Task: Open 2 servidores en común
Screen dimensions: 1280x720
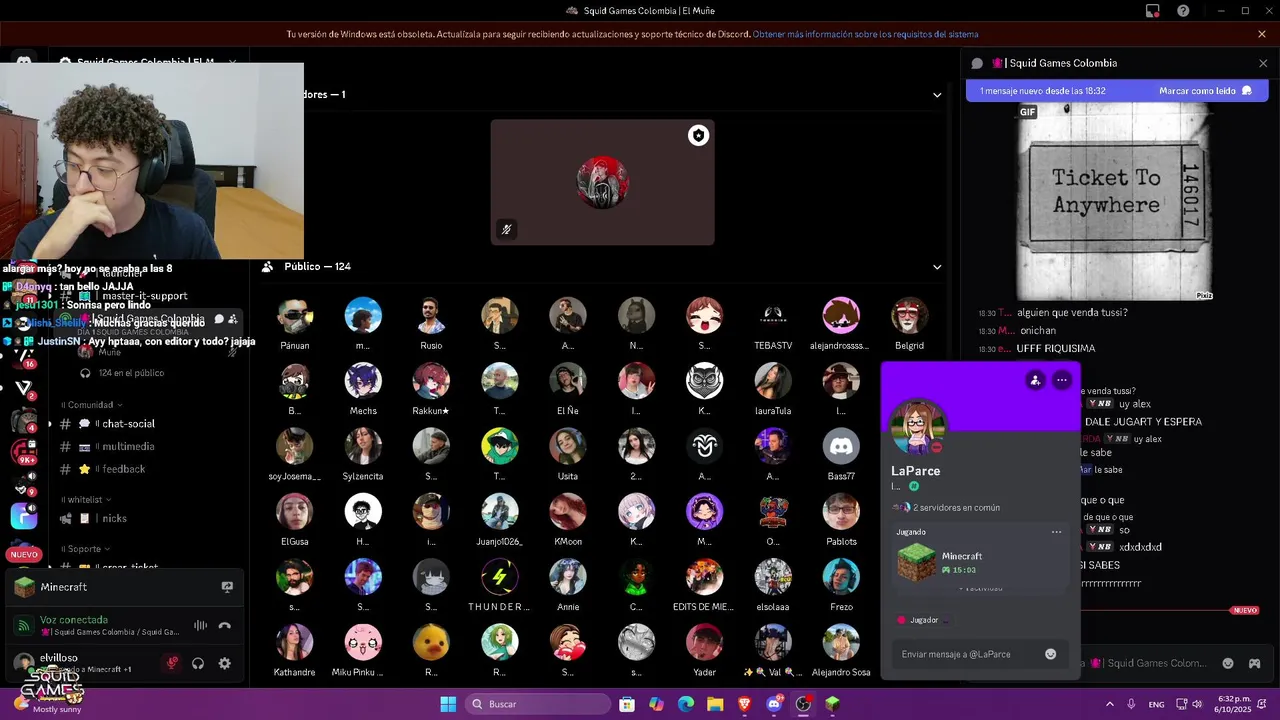Action: [x=947, y=507]
